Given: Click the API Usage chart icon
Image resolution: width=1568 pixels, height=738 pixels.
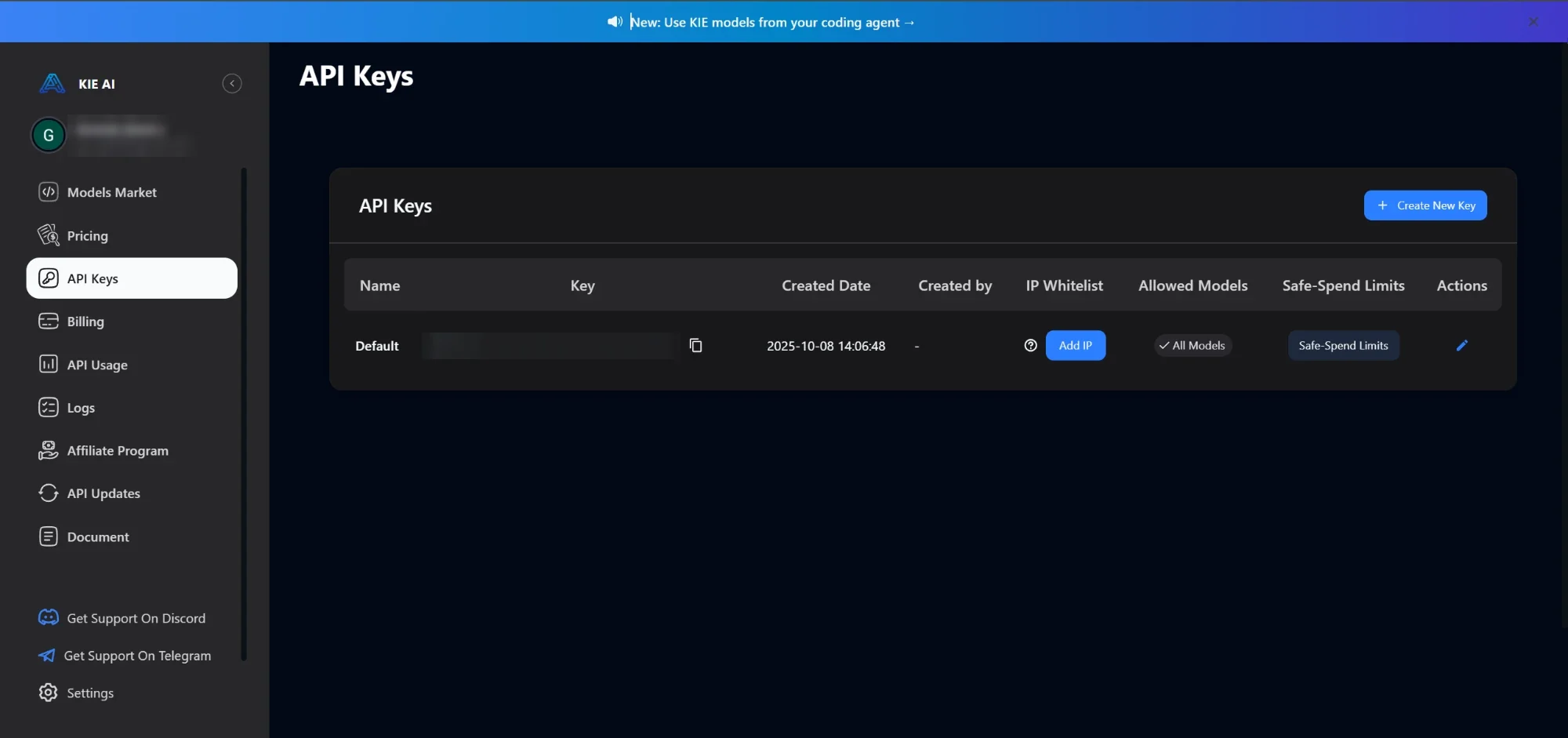Looking at the screenshot, I should (x=49, y=364).
